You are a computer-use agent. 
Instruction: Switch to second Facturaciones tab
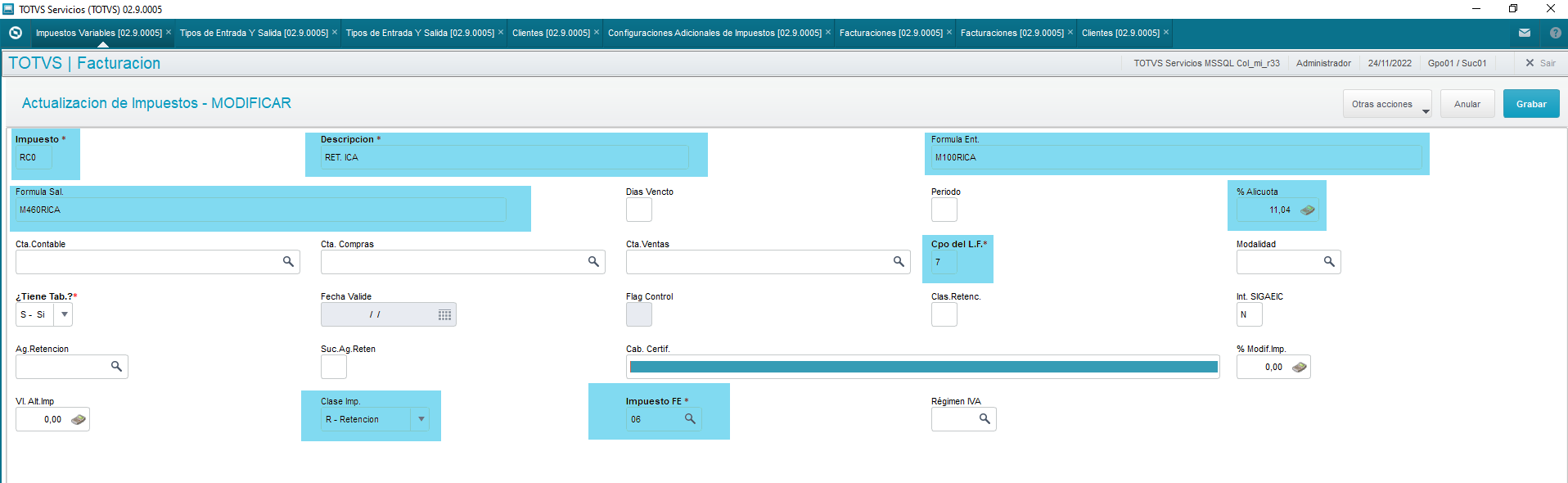[1012, 33]
